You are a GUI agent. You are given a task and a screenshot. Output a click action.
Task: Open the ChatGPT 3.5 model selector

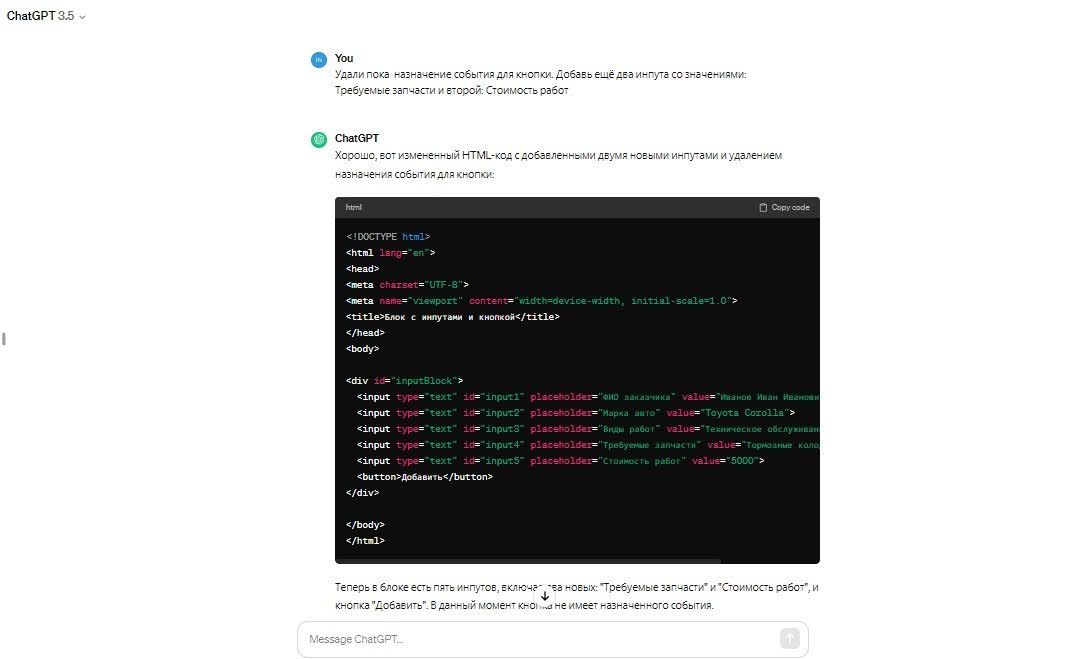42,17
